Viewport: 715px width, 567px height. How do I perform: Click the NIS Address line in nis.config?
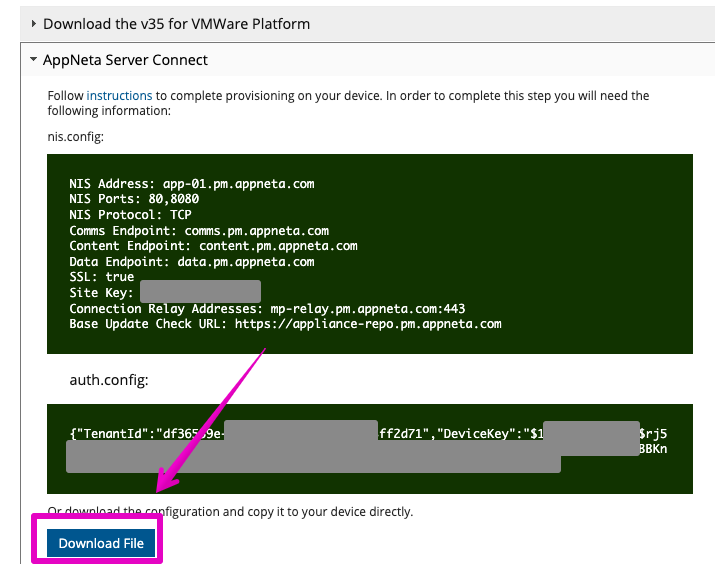192,184
